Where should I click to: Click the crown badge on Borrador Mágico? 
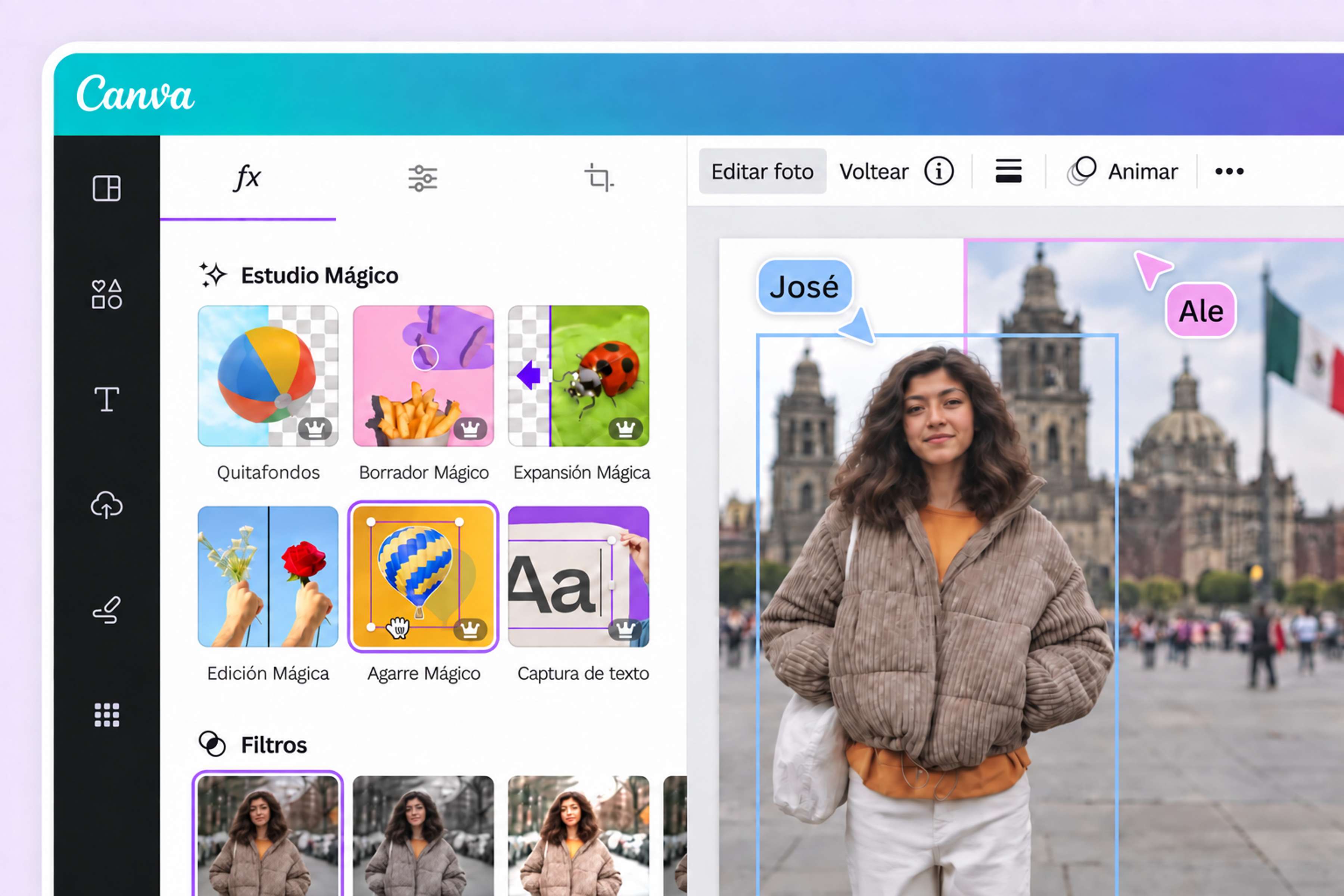(470, 428)
